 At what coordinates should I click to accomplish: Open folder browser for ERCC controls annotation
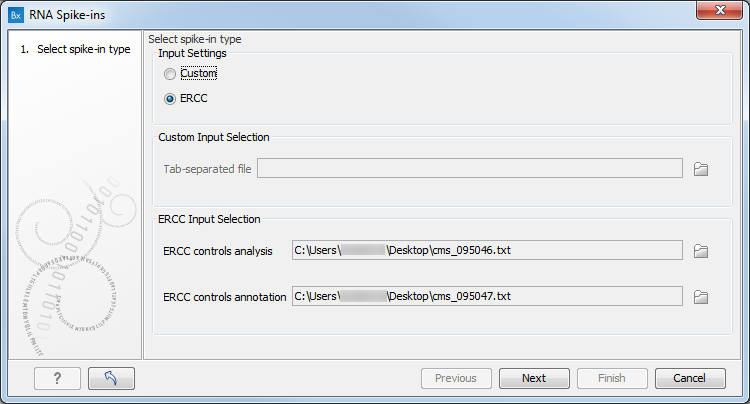[x=701, y=296]
